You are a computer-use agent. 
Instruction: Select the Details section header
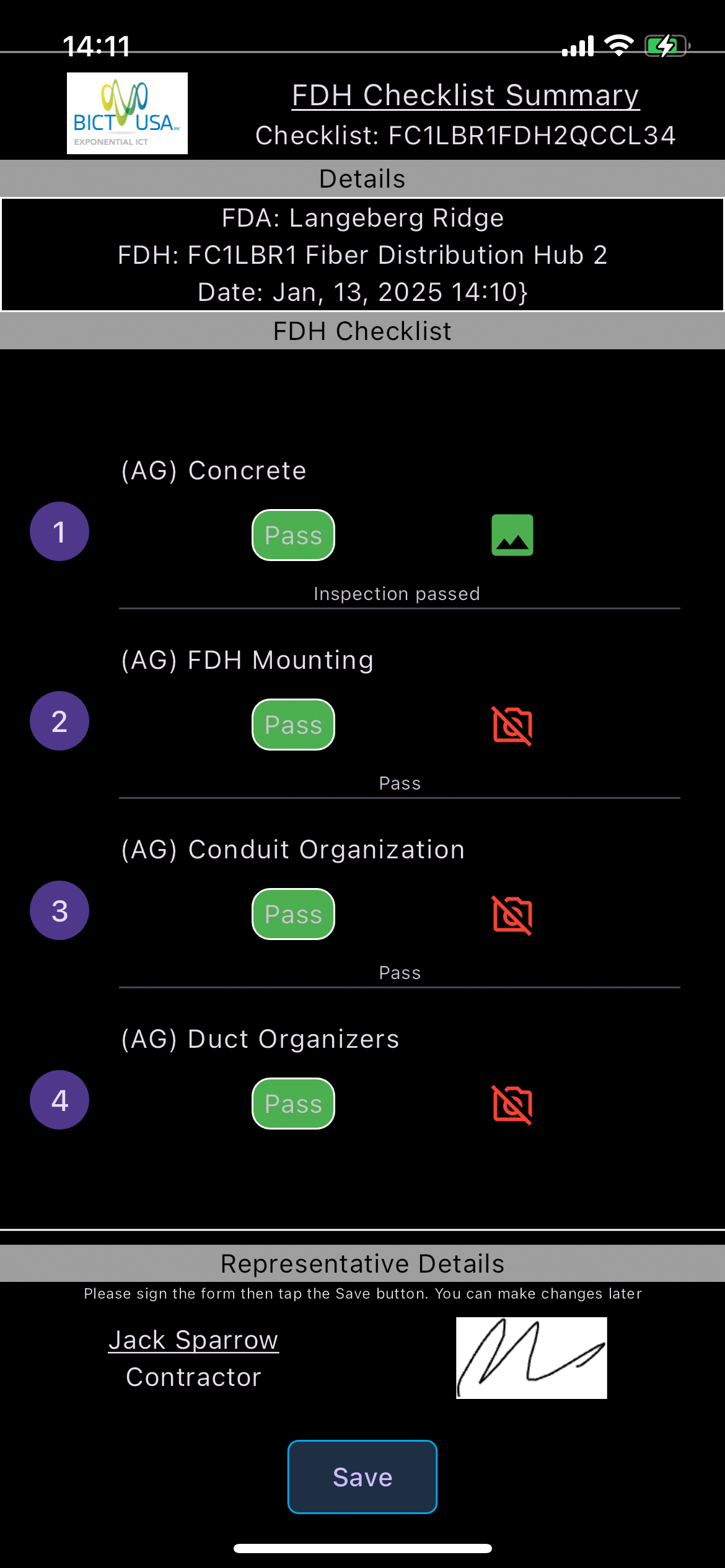(362, 178)
